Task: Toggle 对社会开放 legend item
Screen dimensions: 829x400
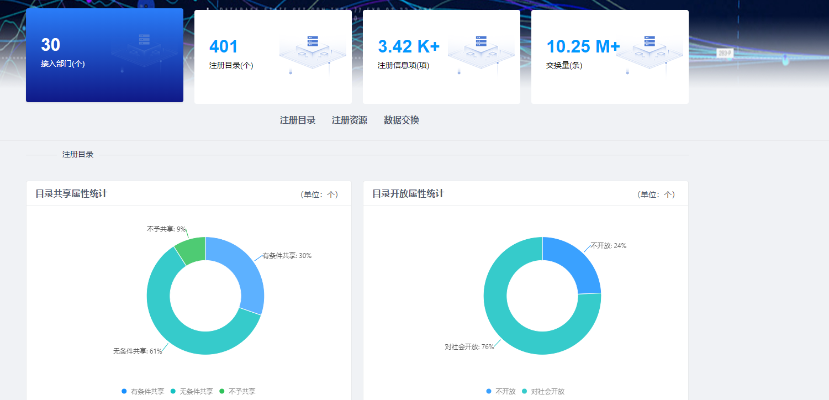Action: [x=546, y=391]
